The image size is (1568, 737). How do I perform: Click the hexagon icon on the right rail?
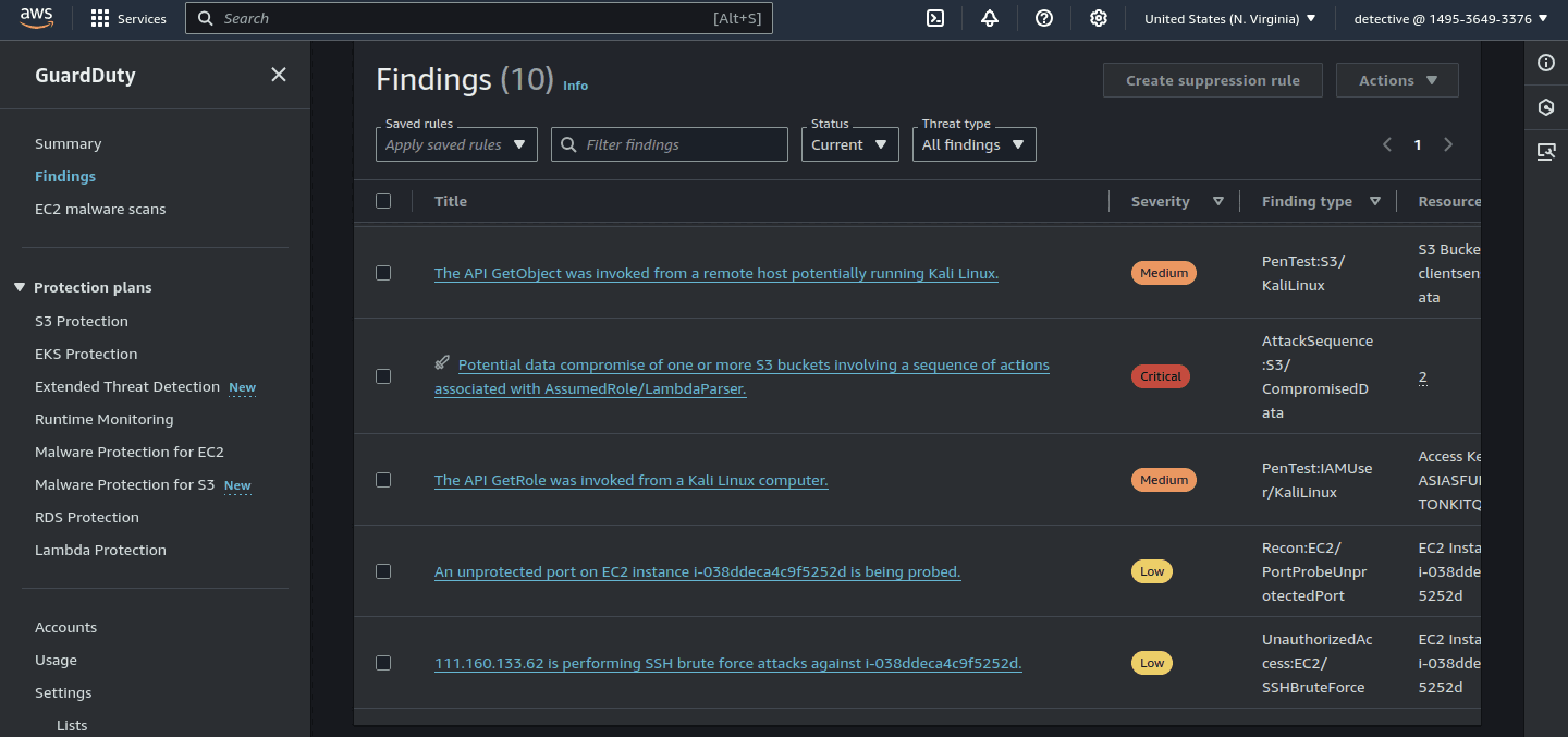pos(1546,107)
